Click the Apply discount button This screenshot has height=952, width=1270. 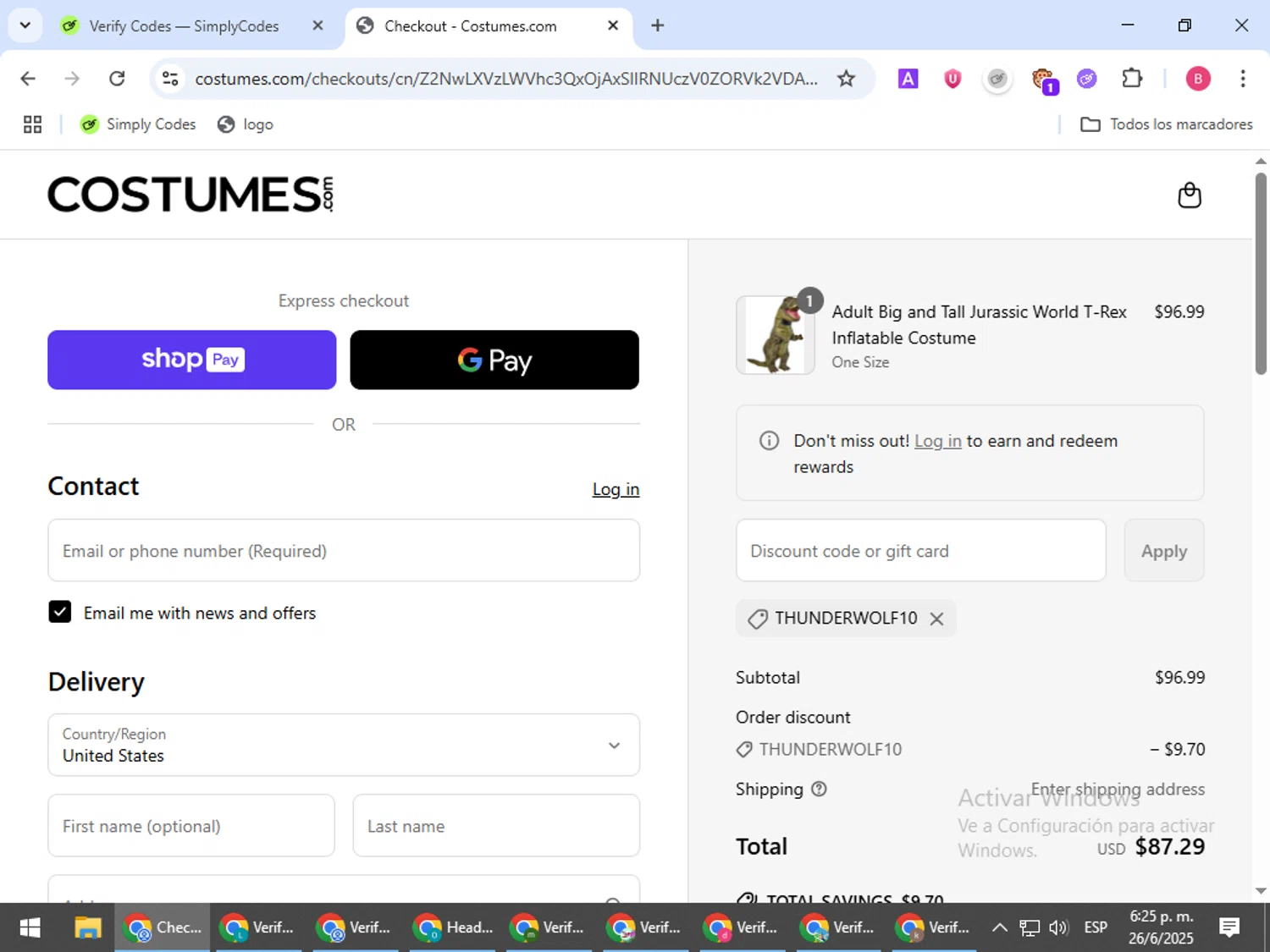point(1164,551)
